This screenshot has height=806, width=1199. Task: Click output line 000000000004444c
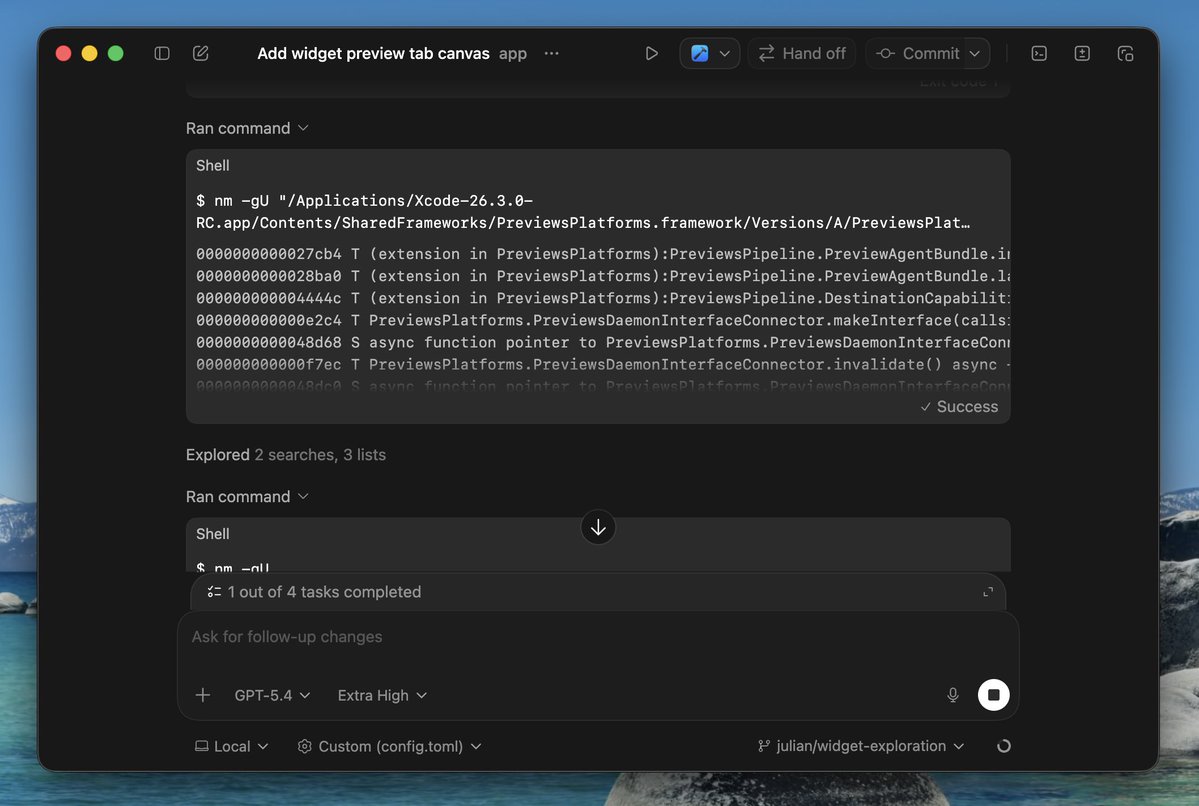coord(603,298)
